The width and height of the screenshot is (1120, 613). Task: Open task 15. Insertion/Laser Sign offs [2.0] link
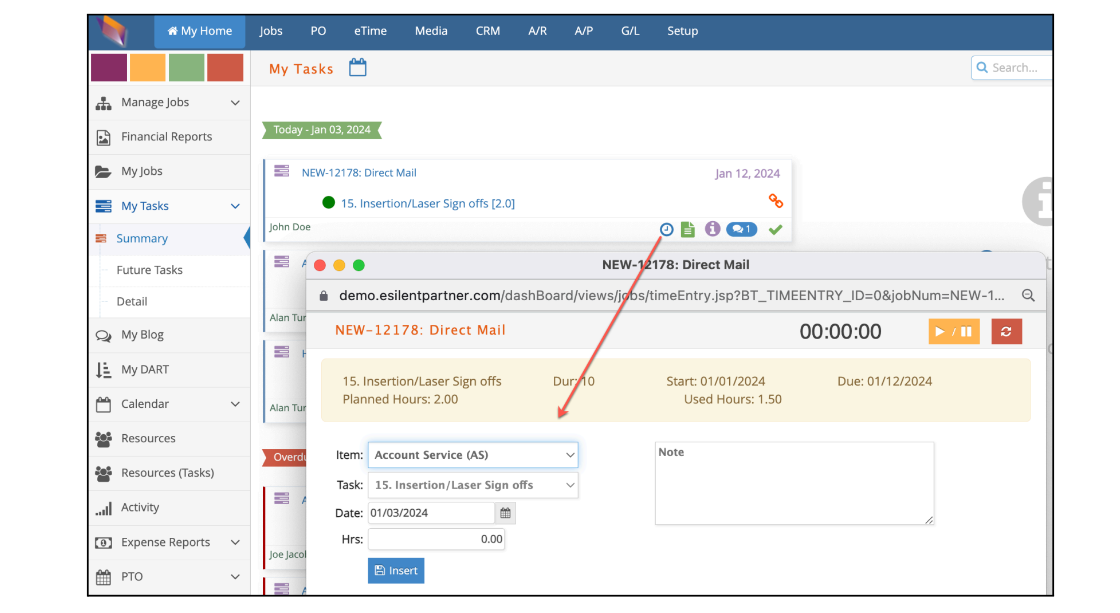click(428, 204)
